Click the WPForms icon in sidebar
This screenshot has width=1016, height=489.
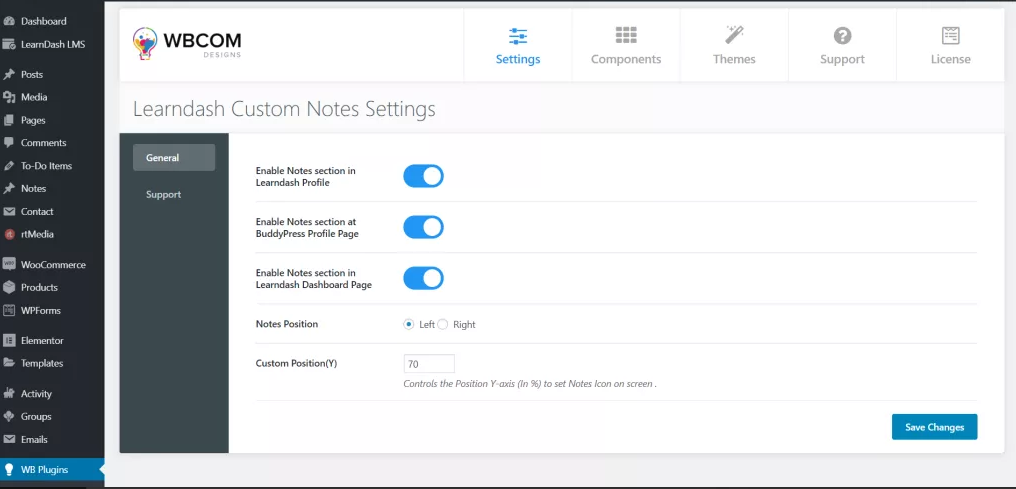9,310
